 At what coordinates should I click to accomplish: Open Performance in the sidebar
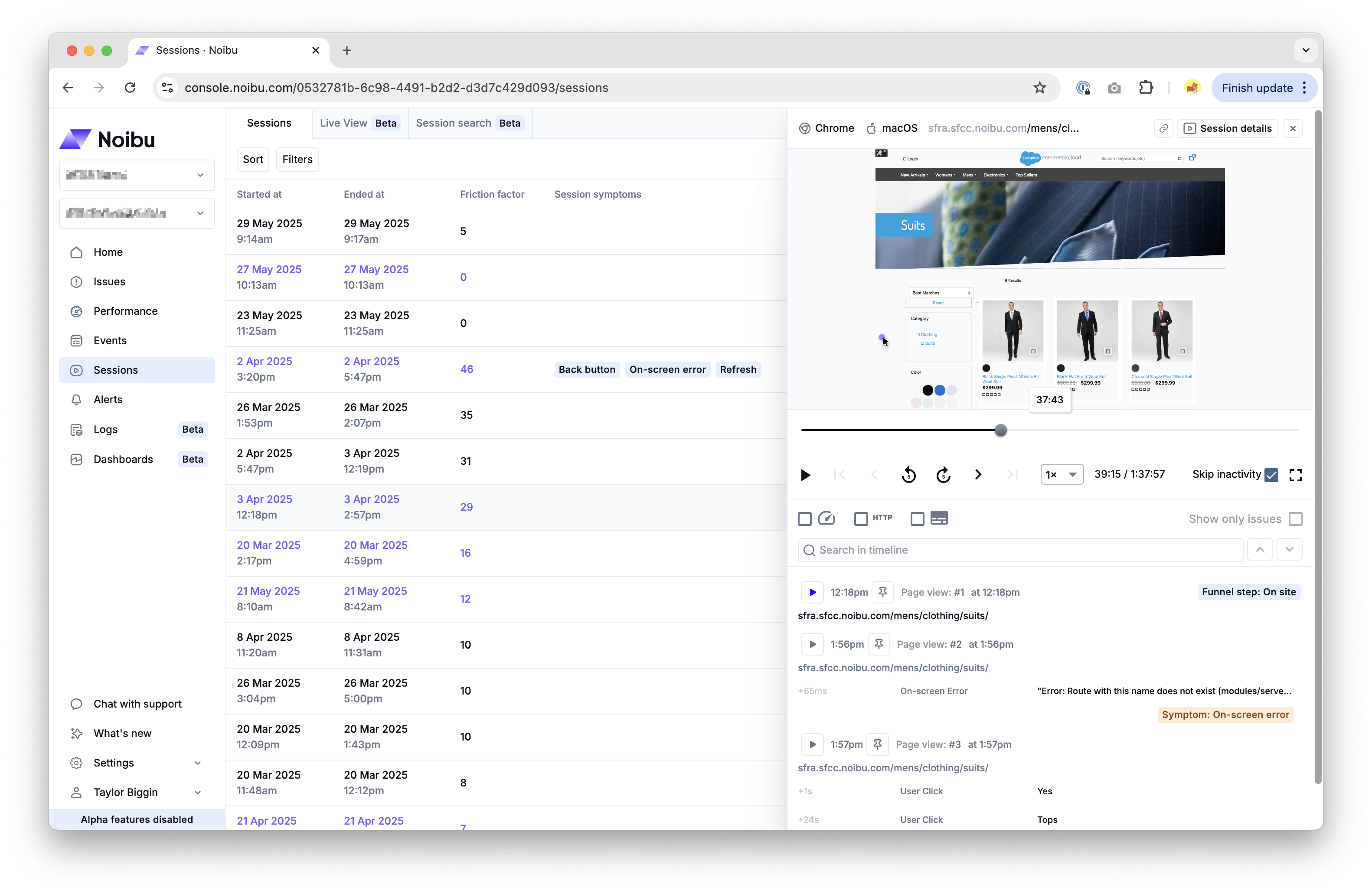point(125,311)
